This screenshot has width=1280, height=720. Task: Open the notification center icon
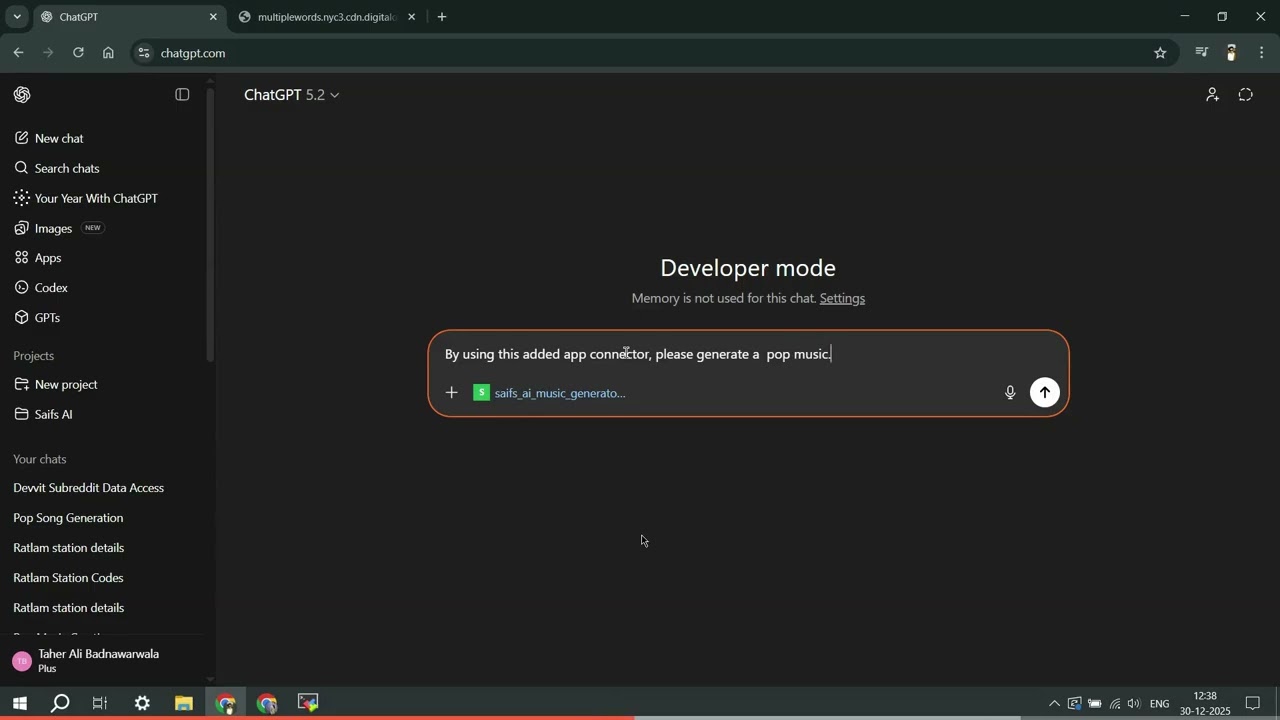point(1253,704)
